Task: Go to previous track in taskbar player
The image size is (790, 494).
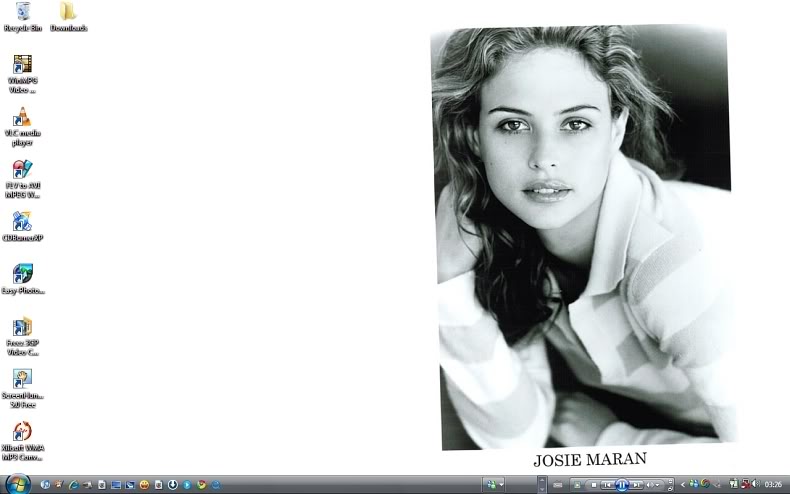Action: pos(606,485)
